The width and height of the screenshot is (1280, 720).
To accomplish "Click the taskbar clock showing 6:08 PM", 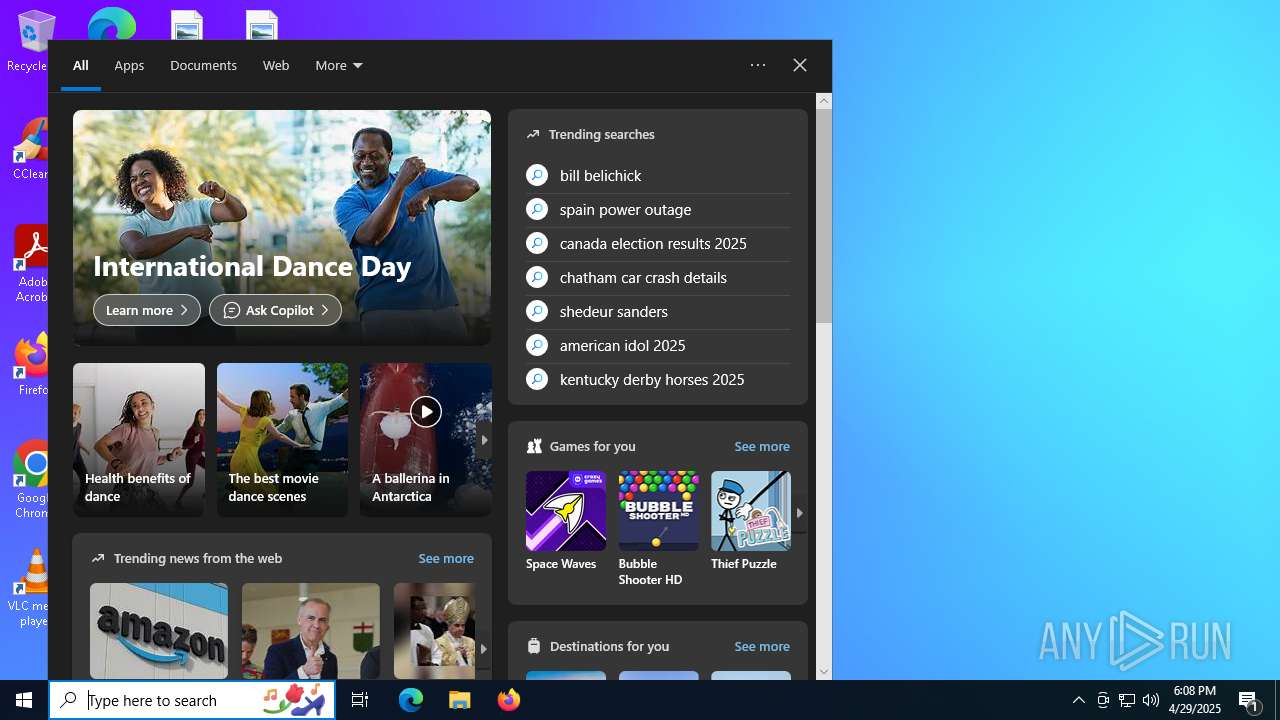I will (1196, 700).
